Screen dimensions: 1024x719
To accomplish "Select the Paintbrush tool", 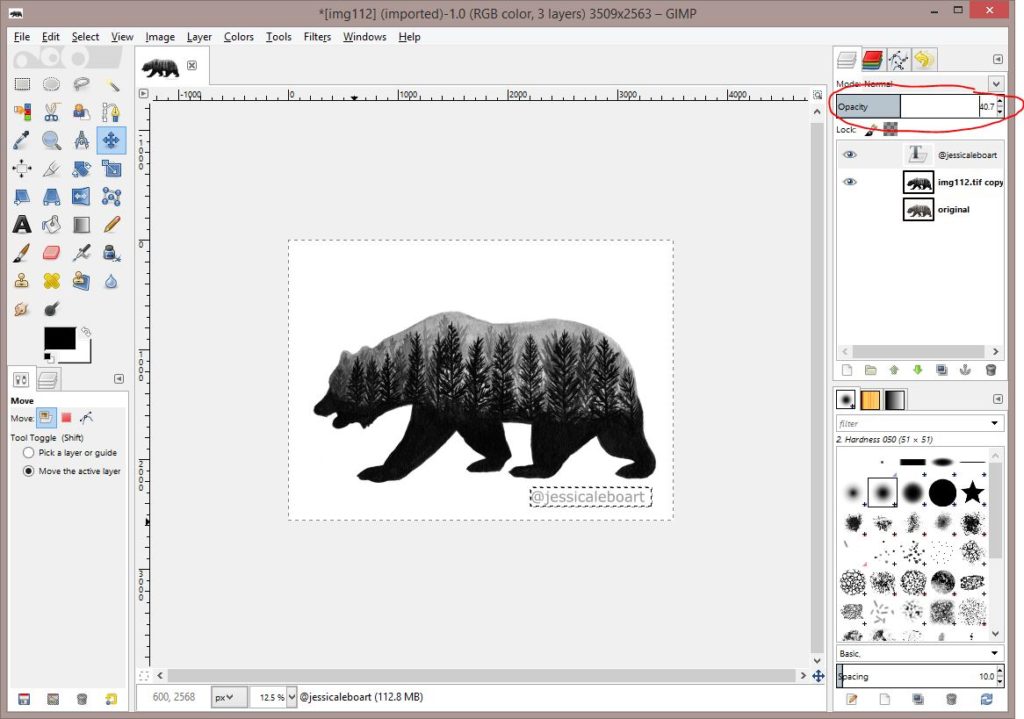I will [x=22, y=253].
